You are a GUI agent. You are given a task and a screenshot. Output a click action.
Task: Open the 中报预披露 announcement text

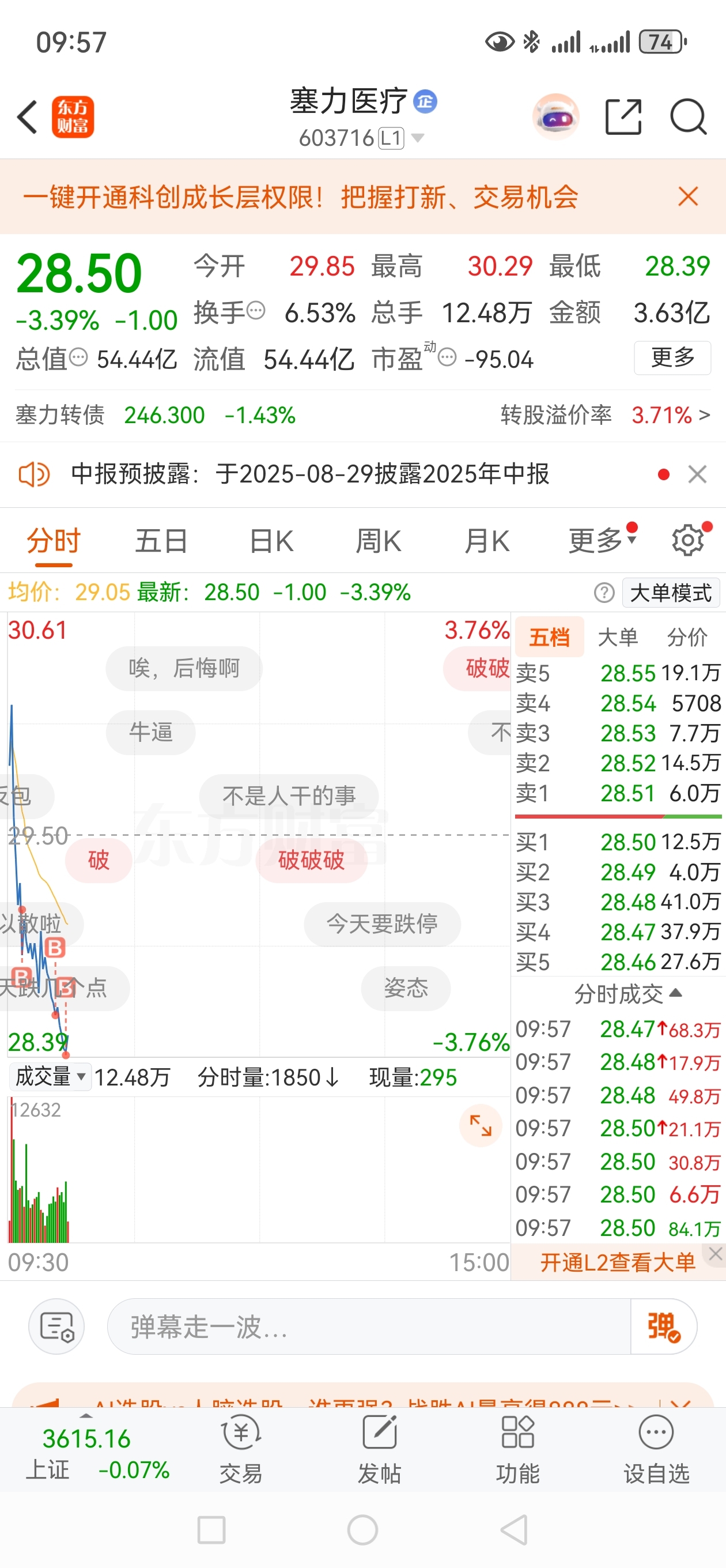pos(310,474)
